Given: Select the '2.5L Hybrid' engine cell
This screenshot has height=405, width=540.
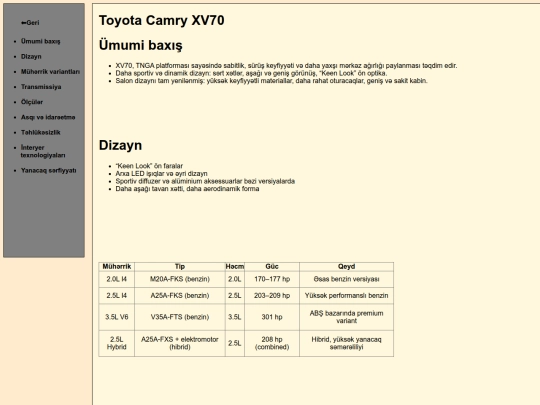Looking at the screenshot, I should (x=117, y=343).
